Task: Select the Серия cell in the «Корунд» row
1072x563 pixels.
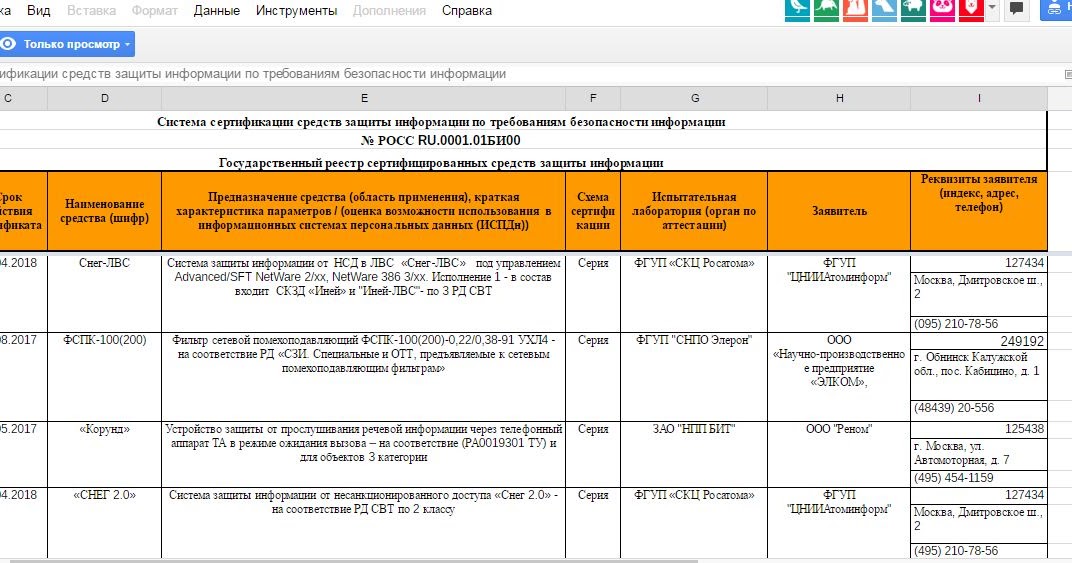Action: point(593,454)
